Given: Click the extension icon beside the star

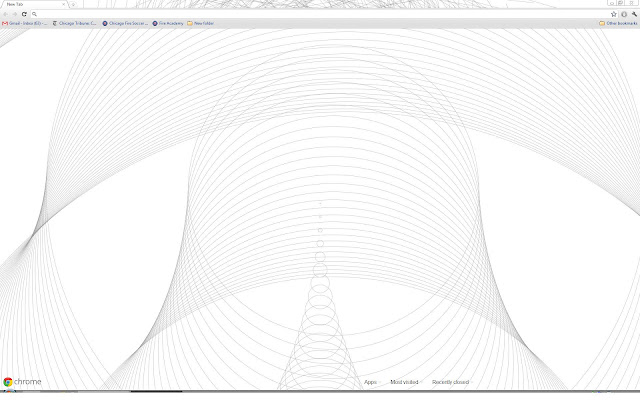Looking at the screenshot, I should pyautogui.click(x=623, y=14).
